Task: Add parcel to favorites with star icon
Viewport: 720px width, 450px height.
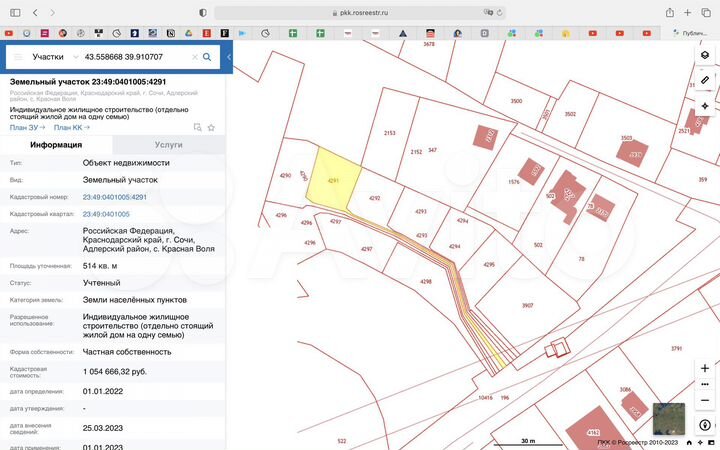Action: coord(211,128)
